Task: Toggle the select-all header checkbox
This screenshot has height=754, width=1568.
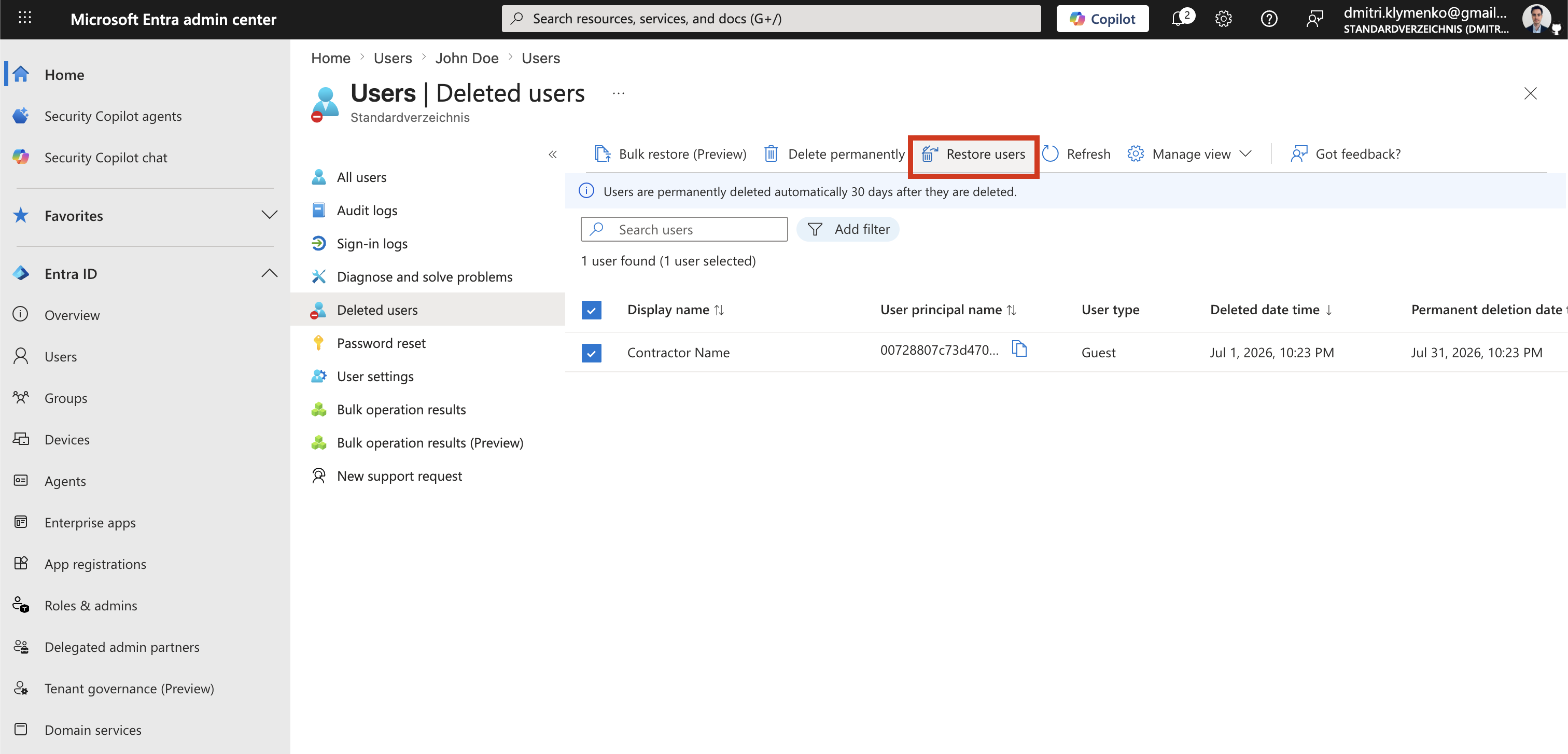Action: click(591, 310)
